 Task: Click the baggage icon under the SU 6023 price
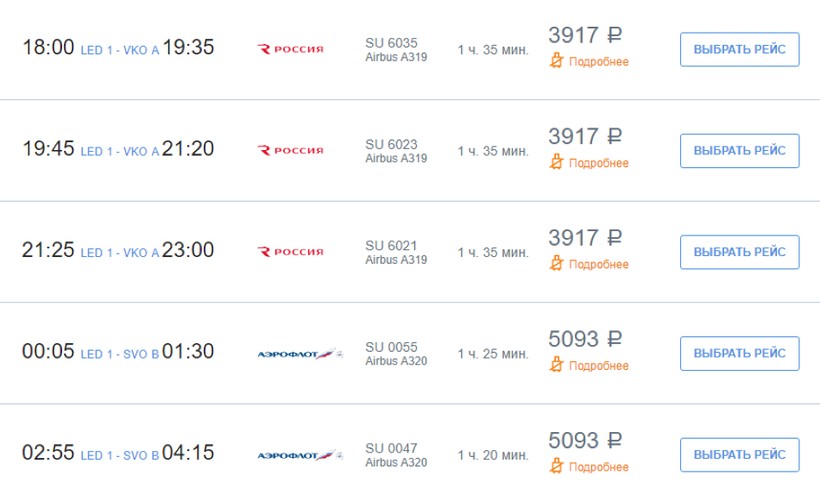pos(557,163)
